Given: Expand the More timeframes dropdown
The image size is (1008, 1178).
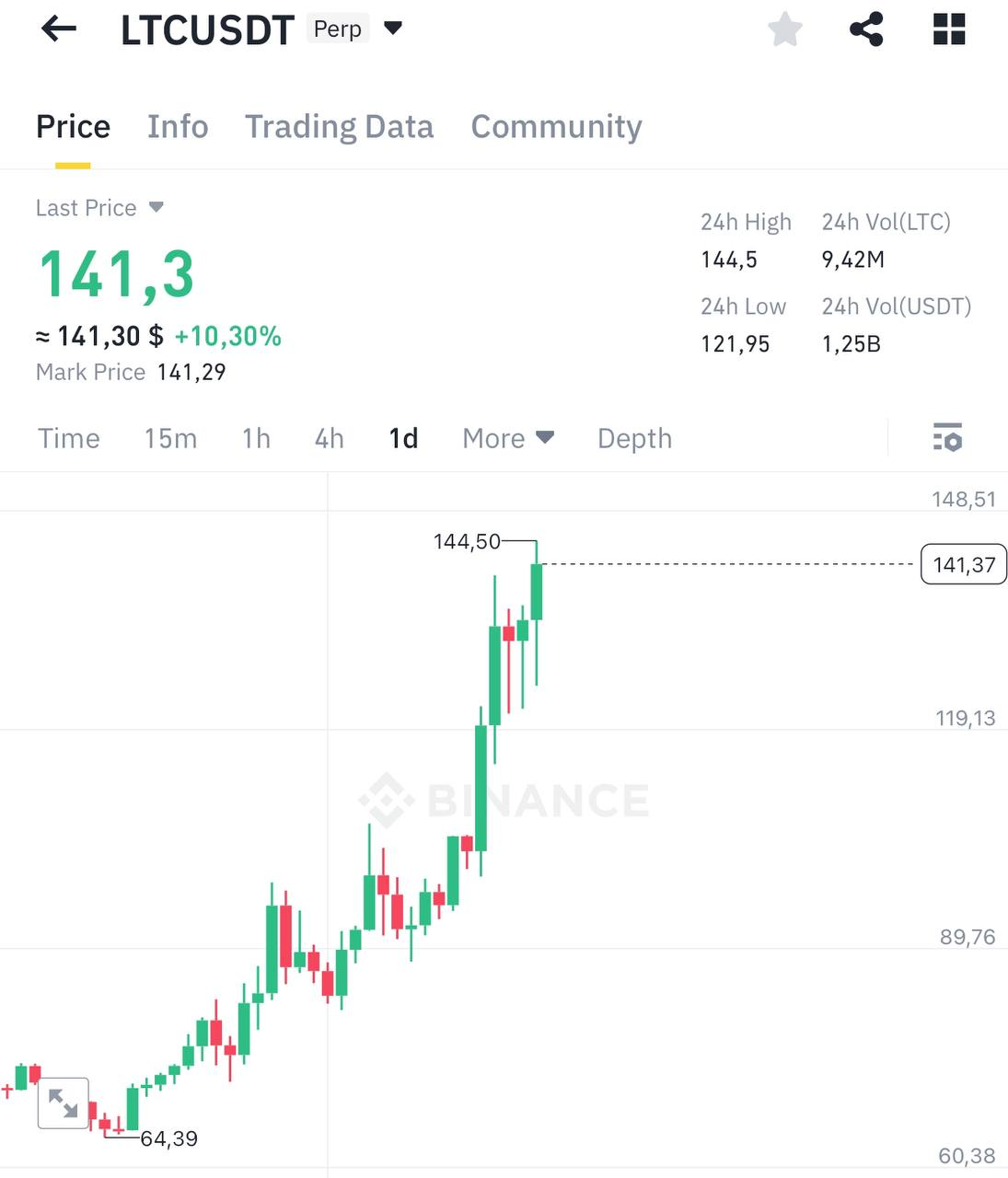Looking at the screenshot, I should pyautogui.click(x=508, y=438).
